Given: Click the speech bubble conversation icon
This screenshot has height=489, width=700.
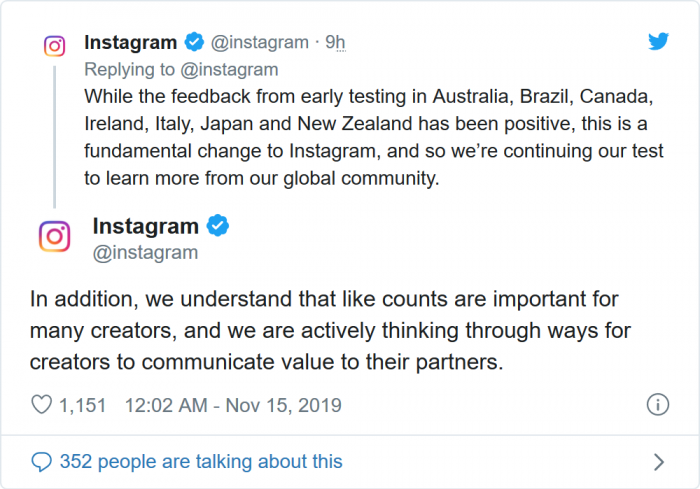Looking at the screenshot, I should point(42,461).
